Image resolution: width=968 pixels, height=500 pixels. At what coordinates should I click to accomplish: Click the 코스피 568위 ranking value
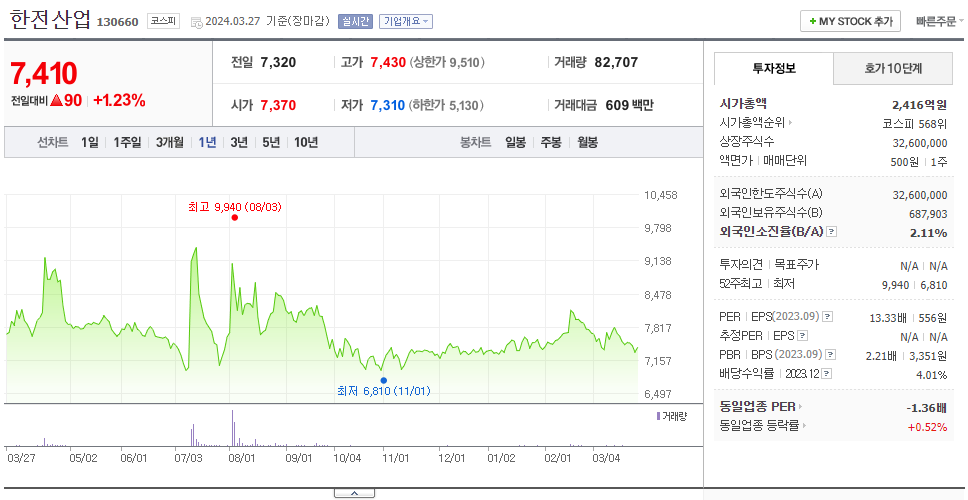point(915,123)
